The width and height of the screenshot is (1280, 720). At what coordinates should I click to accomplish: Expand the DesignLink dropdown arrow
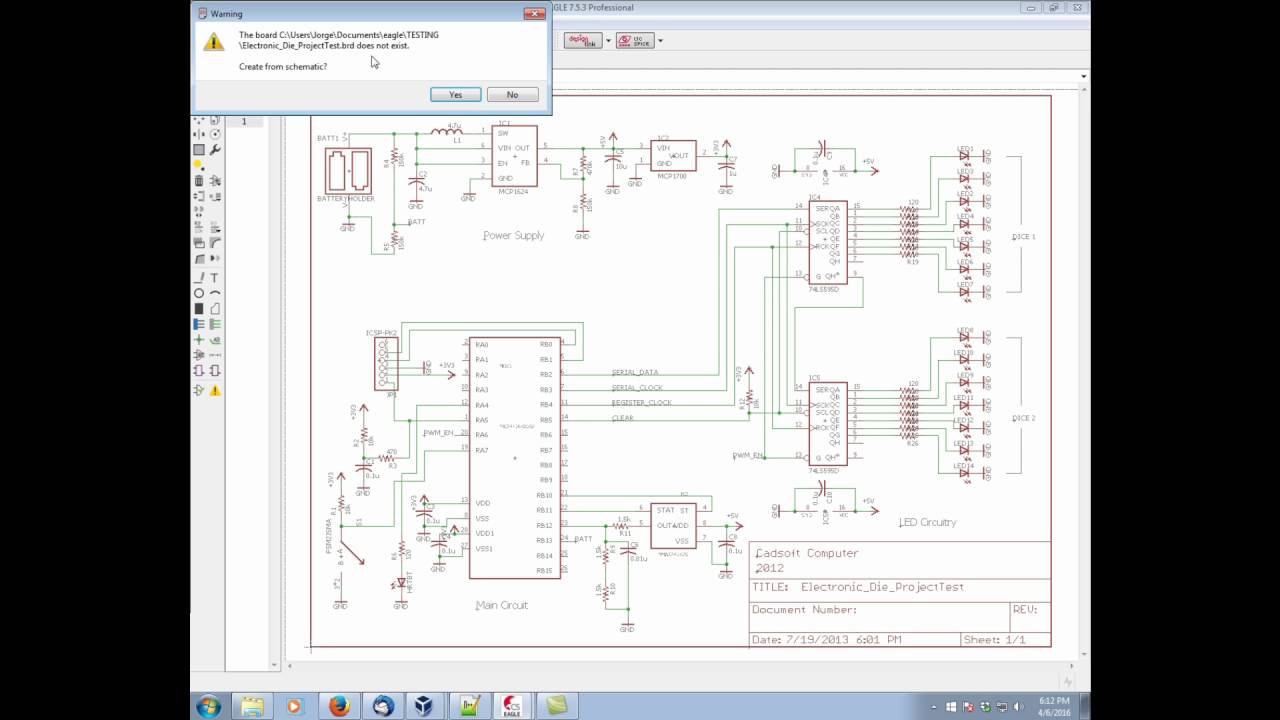tap(606, 41)
